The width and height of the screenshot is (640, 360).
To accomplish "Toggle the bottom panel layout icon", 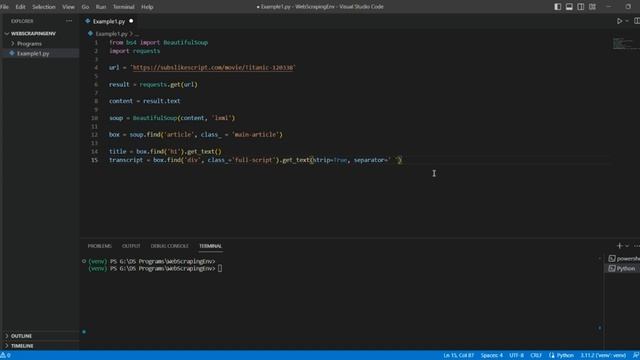I will click(x=569, y=7).
